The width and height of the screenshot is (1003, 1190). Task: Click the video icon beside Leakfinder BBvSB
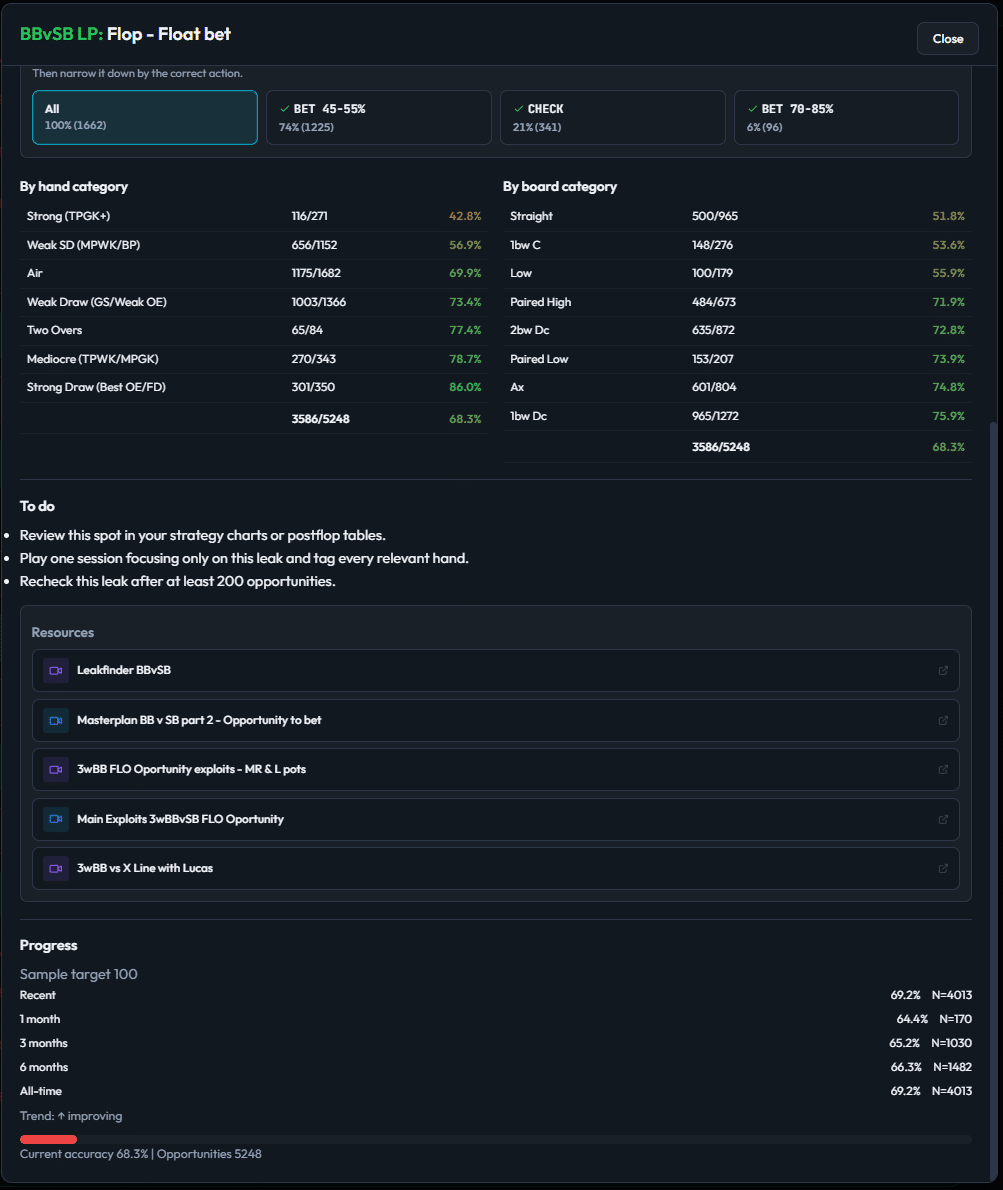[55, 670]
